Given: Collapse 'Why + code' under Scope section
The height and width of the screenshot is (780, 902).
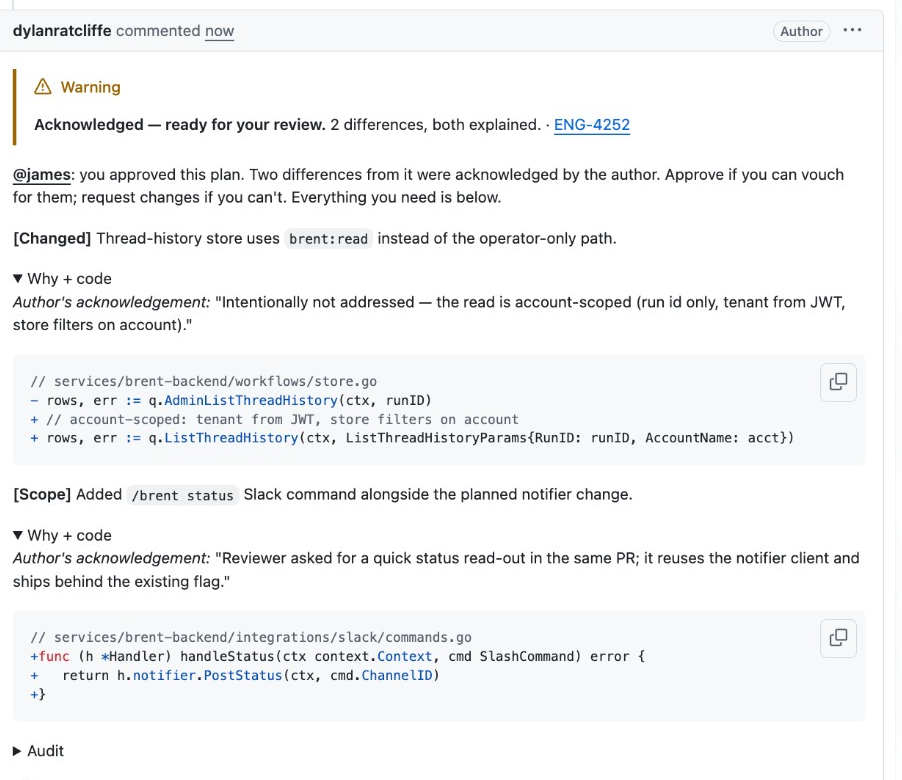Looking at the screenshot, I should tap(62, 535).
